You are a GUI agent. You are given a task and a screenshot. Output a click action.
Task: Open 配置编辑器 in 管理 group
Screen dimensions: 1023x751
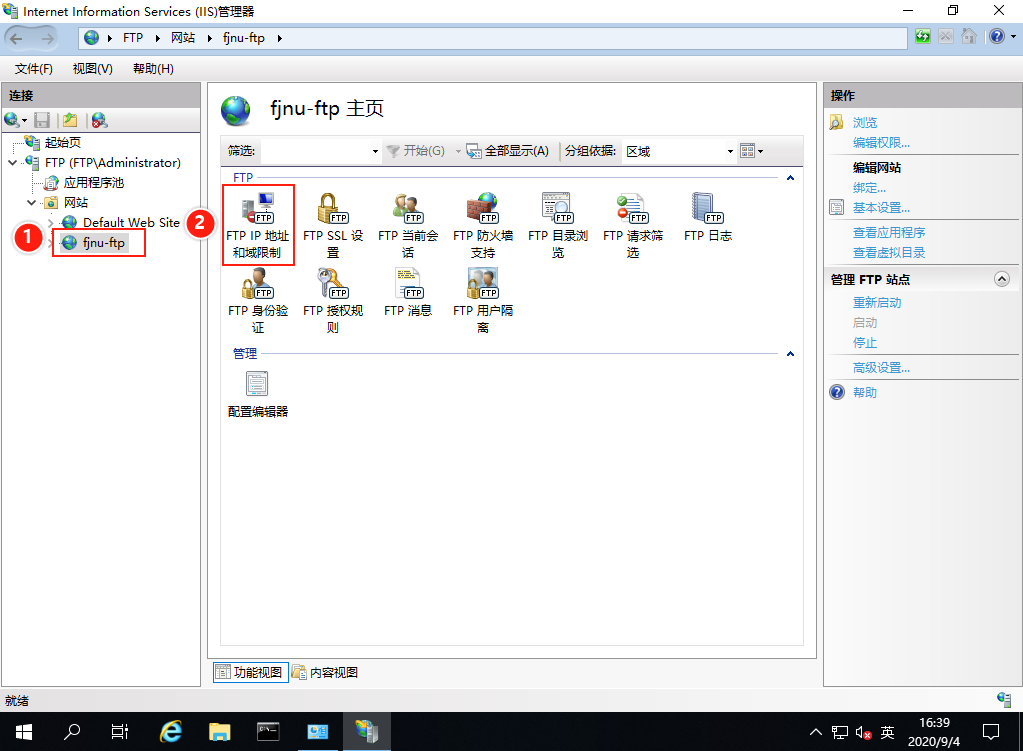pyautogui.click(x=258, y=394)
